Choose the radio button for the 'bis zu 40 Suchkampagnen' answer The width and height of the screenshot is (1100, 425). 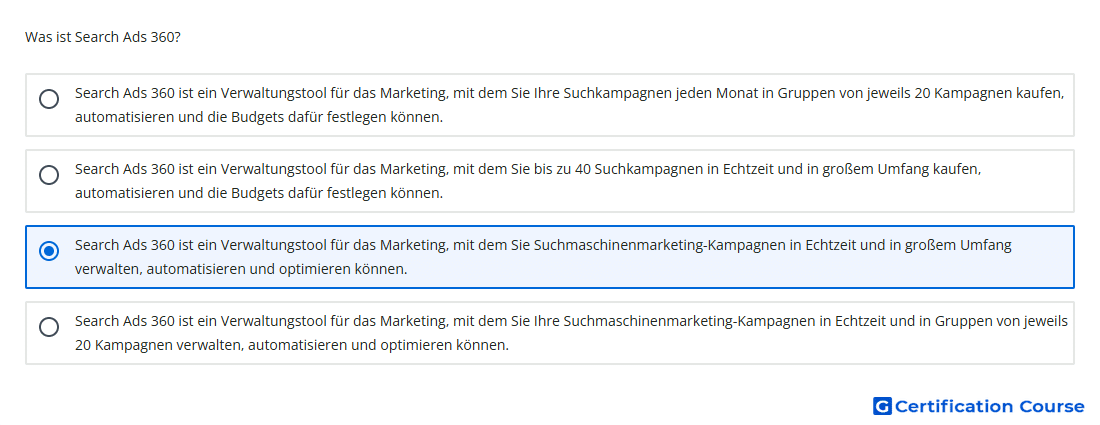tap(49, 175)
